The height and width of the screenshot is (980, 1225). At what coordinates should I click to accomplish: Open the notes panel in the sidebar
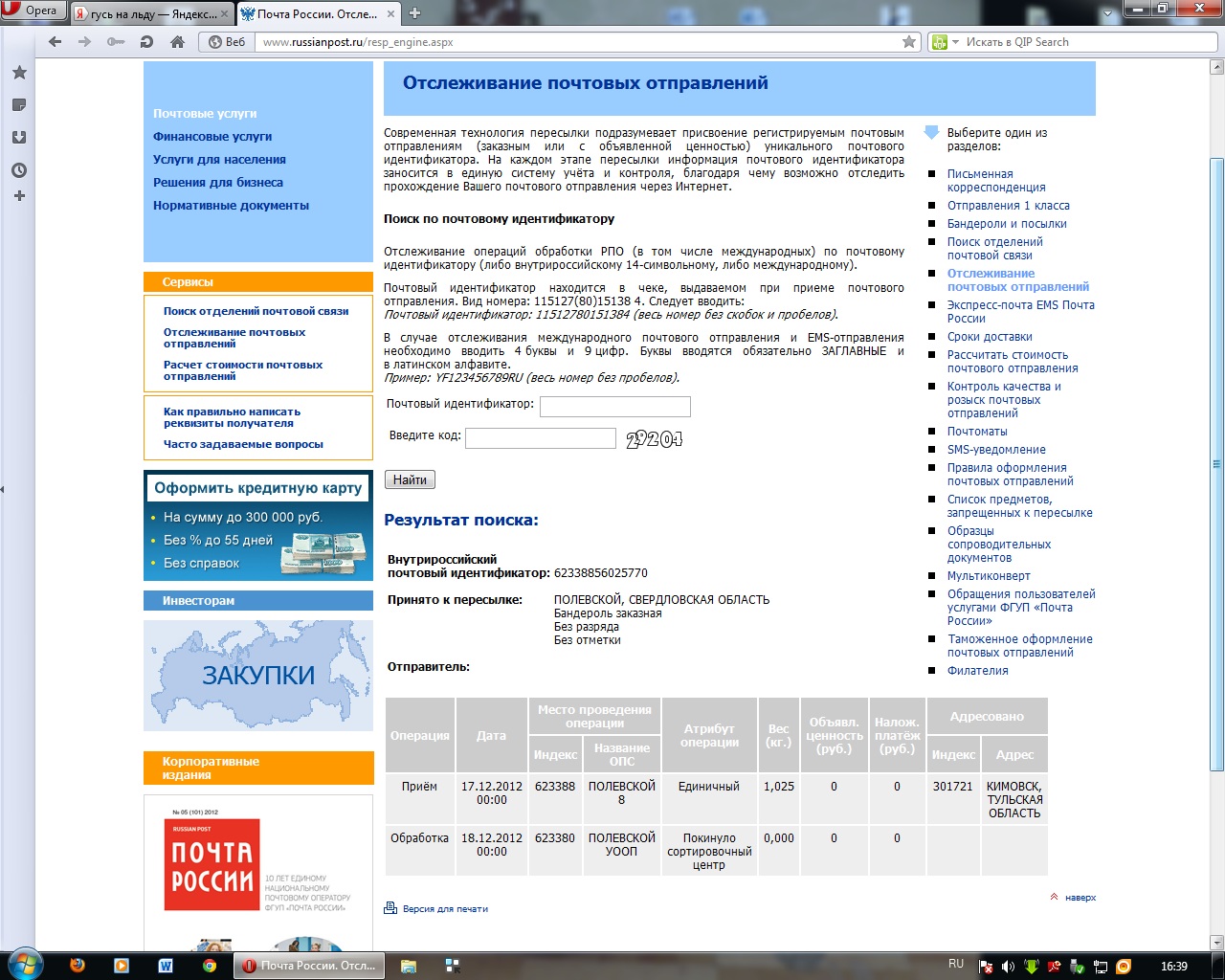pyautogui.click(x=18, y=105)
